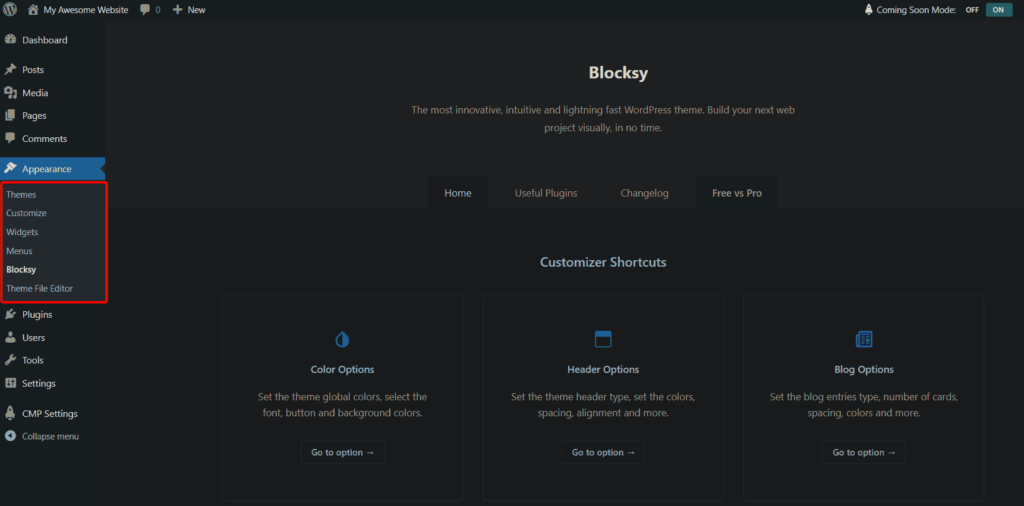Open Customize in Appearance submenu
1024x506 pixels.
pos(26,213)
